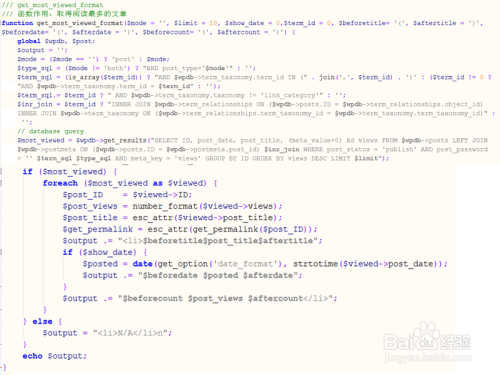This screenshot has width=500, height=375.
Task: Click the number_format function call
Action: (x=165, y=206)
